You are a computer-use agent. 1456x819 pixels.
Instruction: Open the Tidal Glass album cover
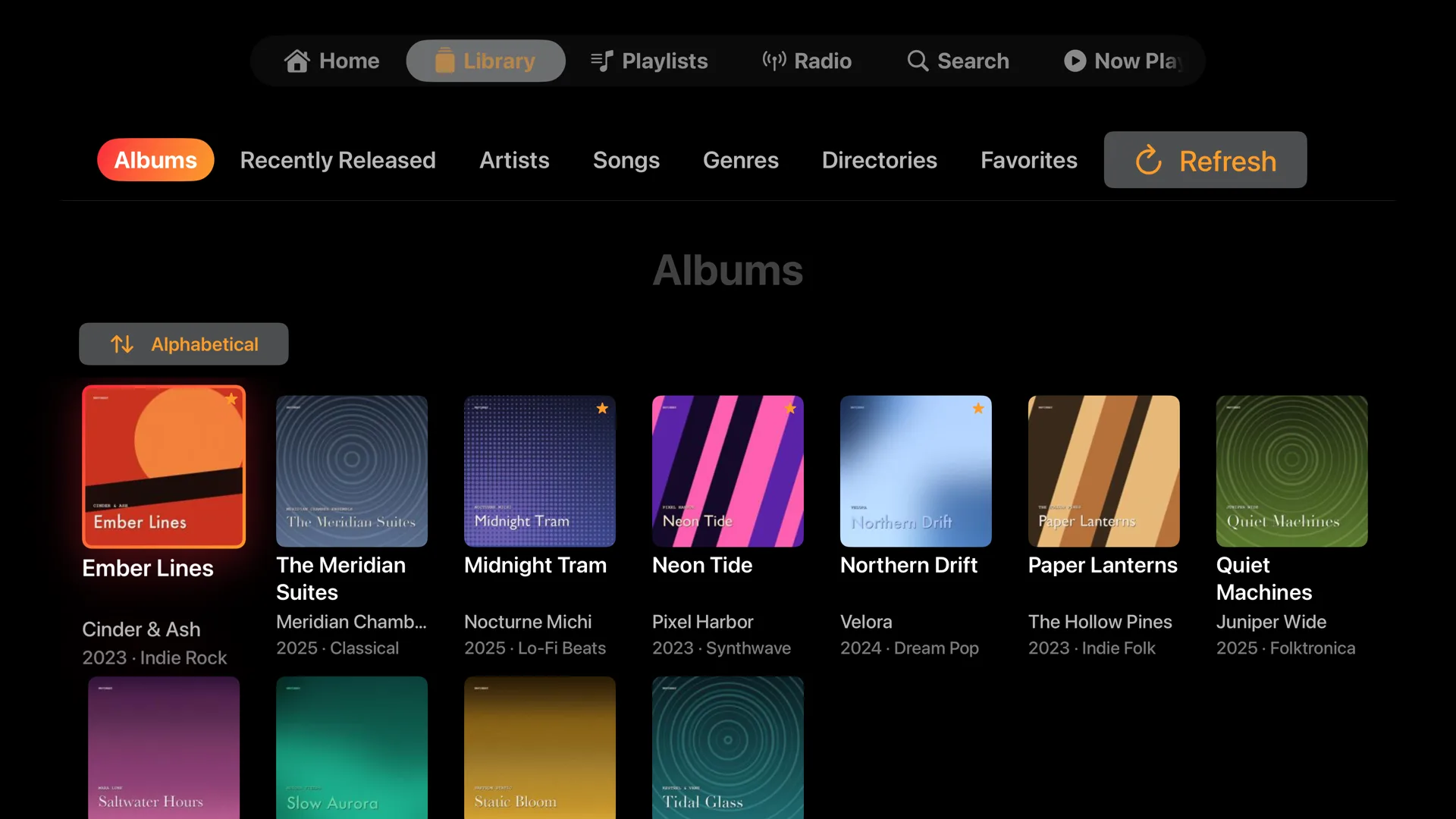tap(728, 748)
